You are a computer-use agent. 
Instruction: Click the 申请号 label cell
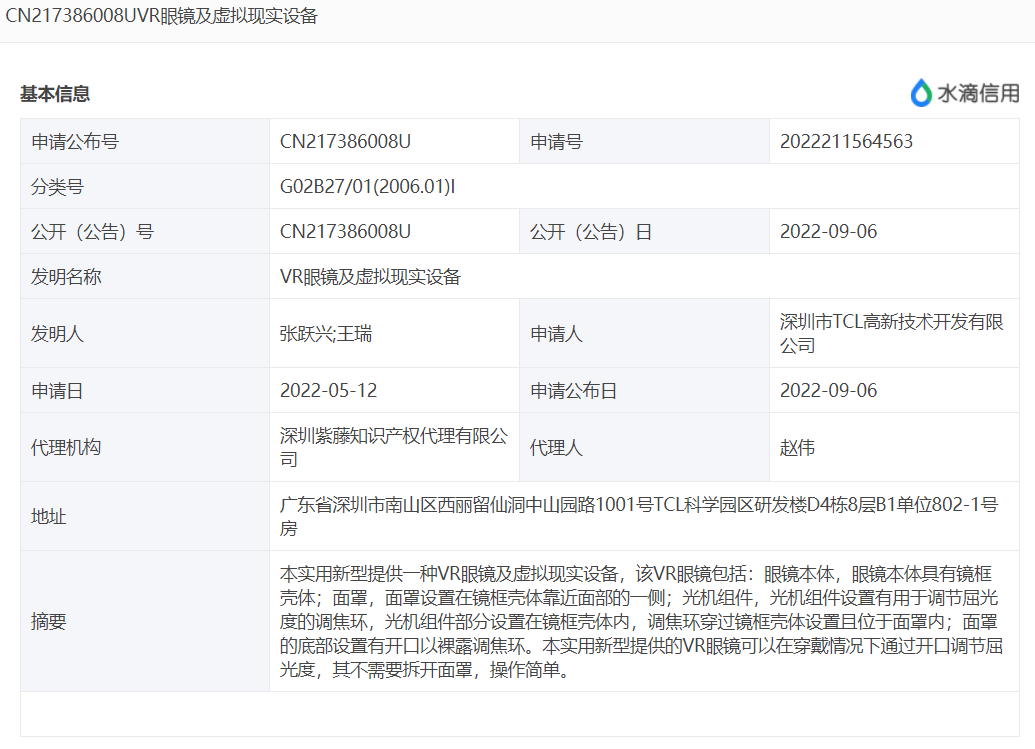point(644,141)
